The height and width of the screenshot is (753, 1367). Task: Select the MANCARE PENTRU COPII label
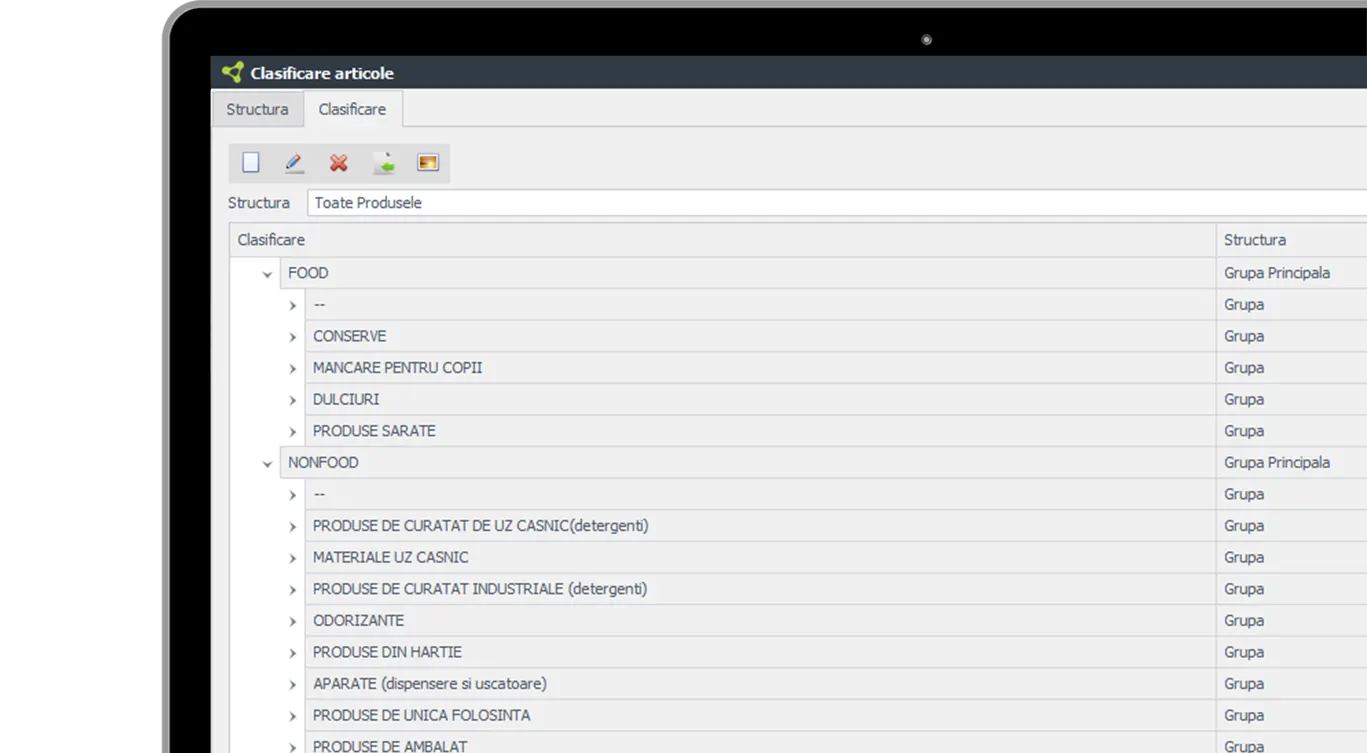(x=397, y=368)
